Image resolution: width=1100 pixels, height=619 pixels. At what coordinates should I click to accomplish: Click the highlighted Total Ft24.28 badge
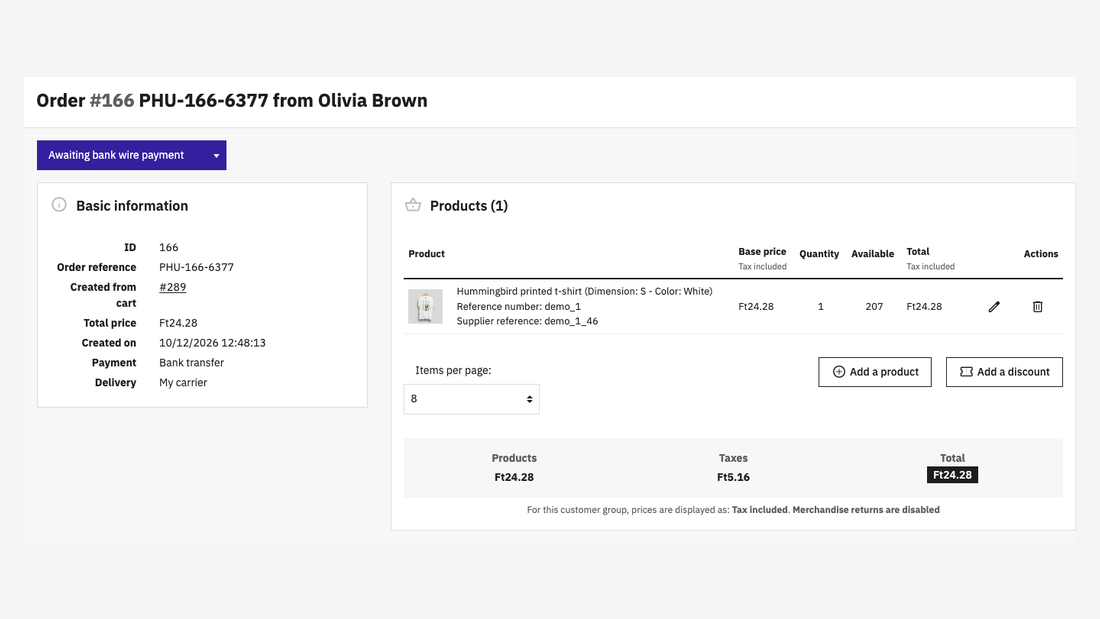coord(952,475)
